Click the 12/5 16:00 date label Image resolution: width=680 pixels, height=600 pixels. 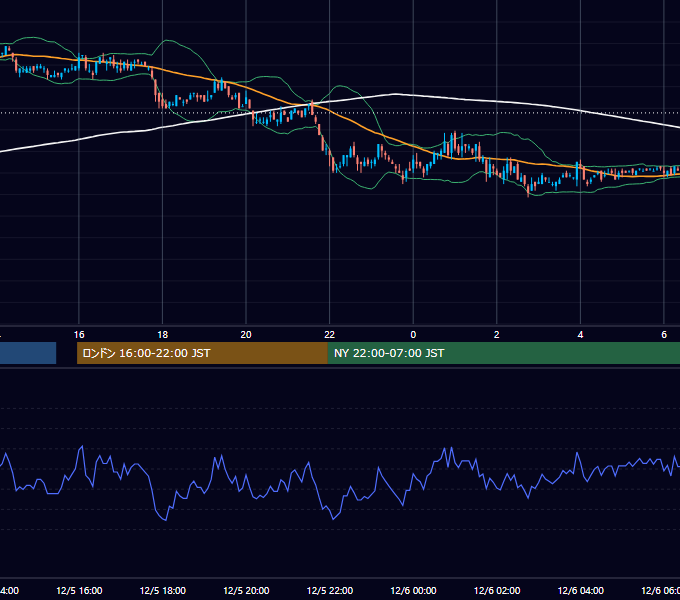point(79,591)
